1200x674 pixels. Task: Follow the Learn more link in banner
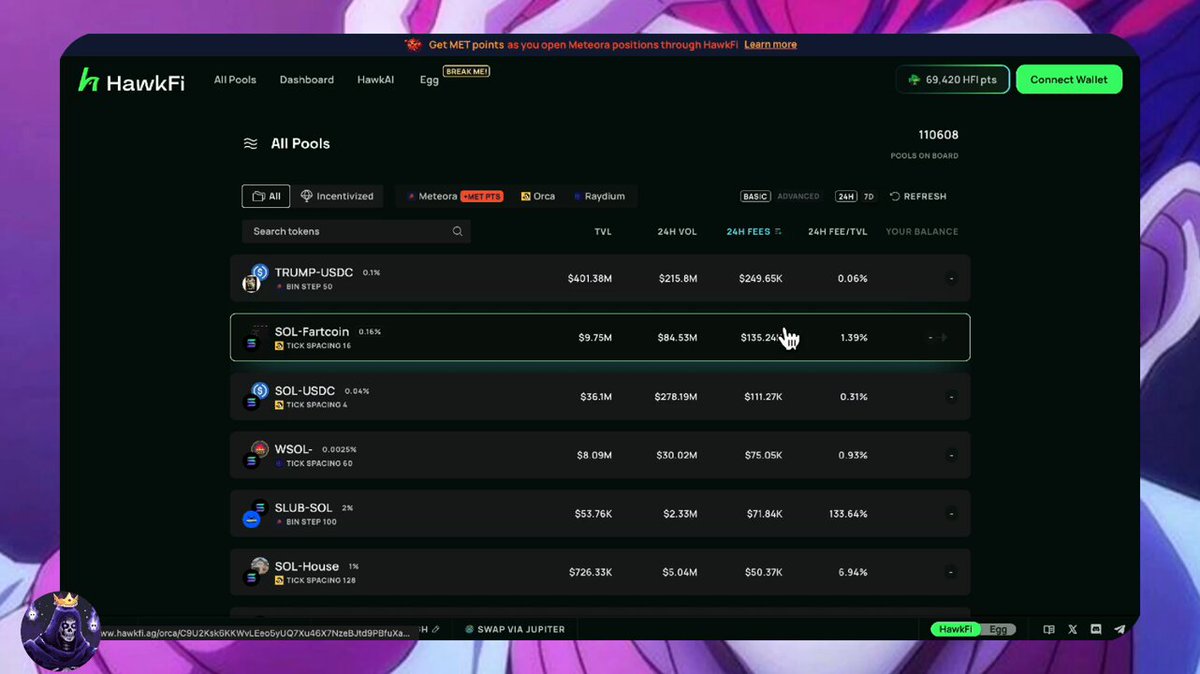pyautogui.click(x=770, y=45)
